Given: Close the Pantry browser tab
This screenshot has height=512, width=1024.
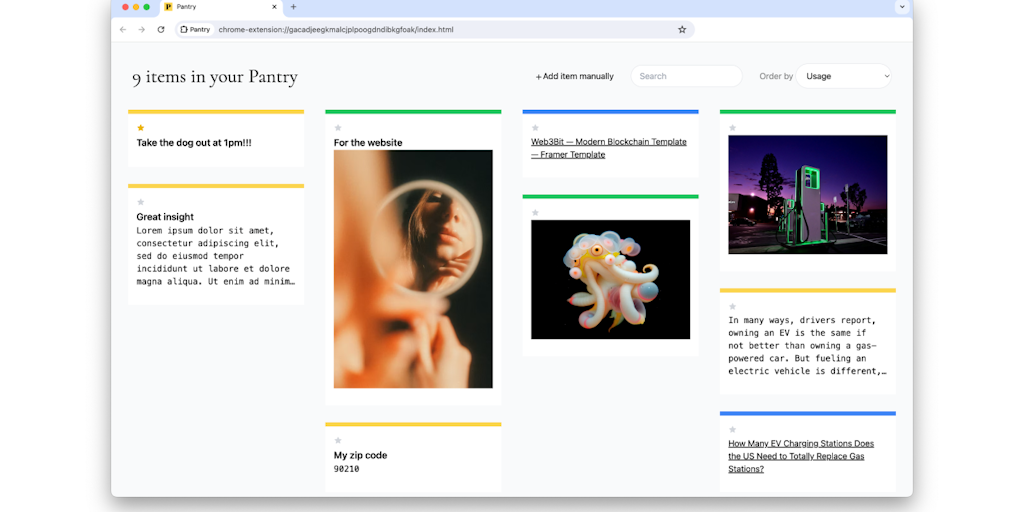Looking at the screenshot, I should click(x=274, y=7).
